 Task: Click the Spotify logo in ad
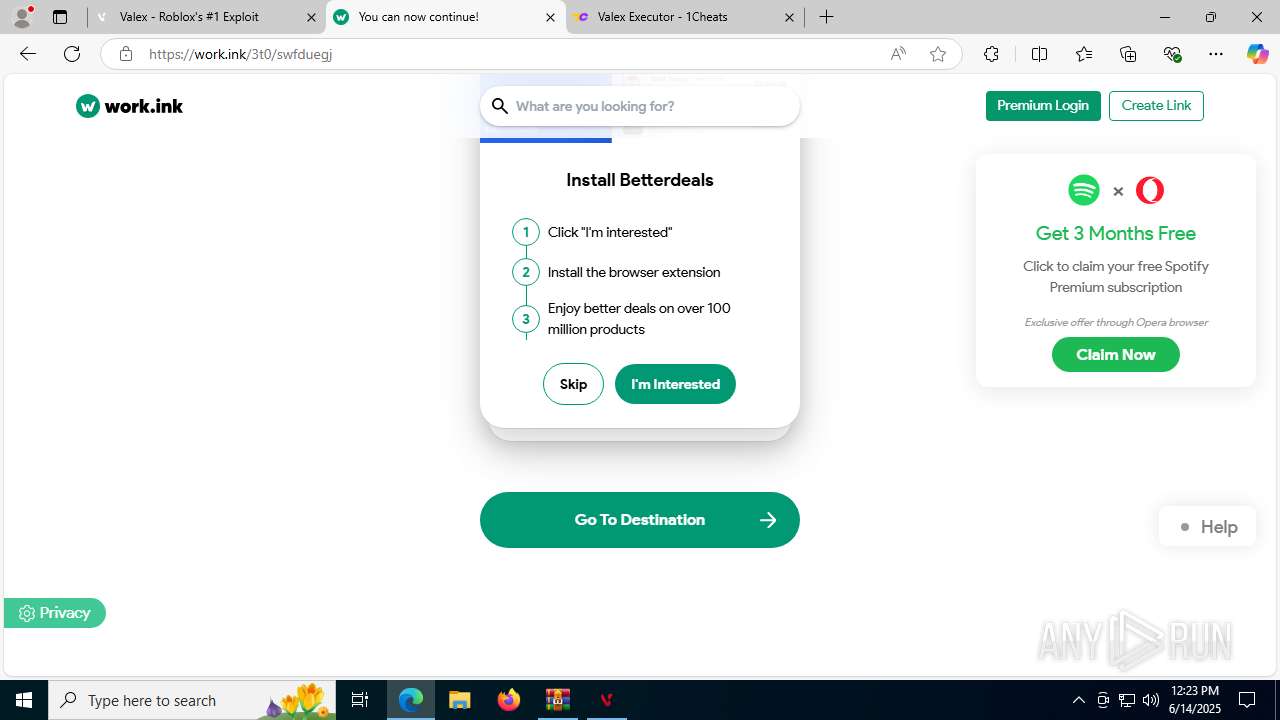1084,190
